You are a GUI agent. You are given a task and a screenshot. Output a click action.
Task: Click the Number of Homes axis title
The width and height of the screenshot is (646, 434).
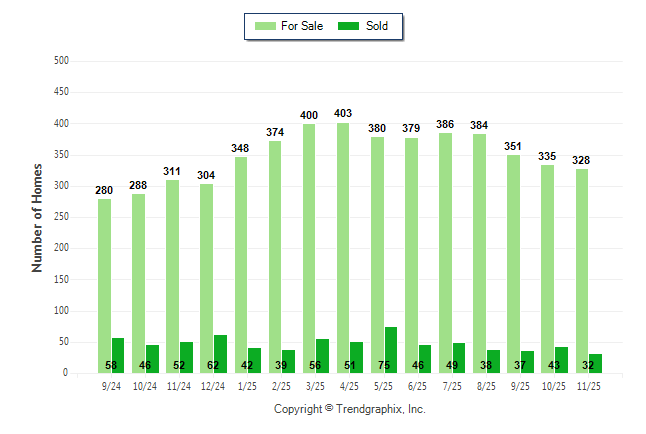coord(38,217)
